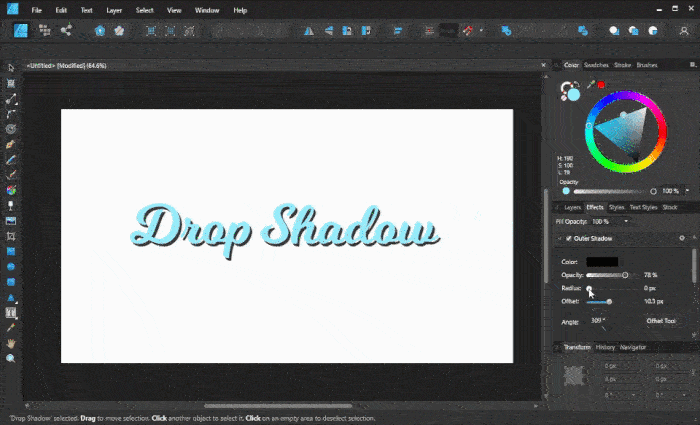Open Fill Opacity dropdown
The width and height of the screenshot is (700, 425).
[626, 221]
